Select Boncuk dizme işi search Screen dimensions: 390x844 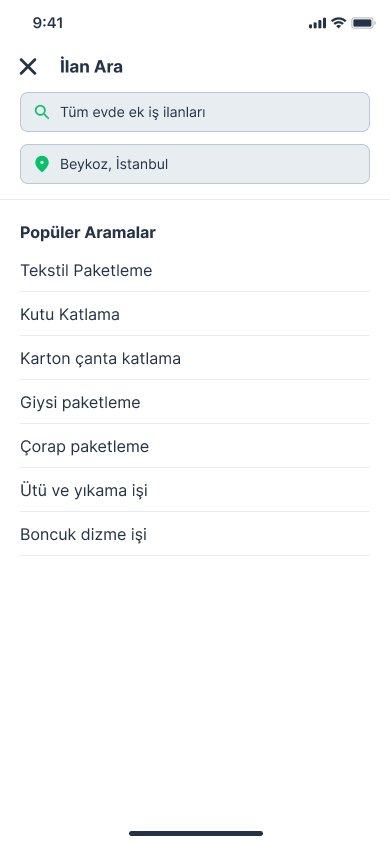(195, 535)
